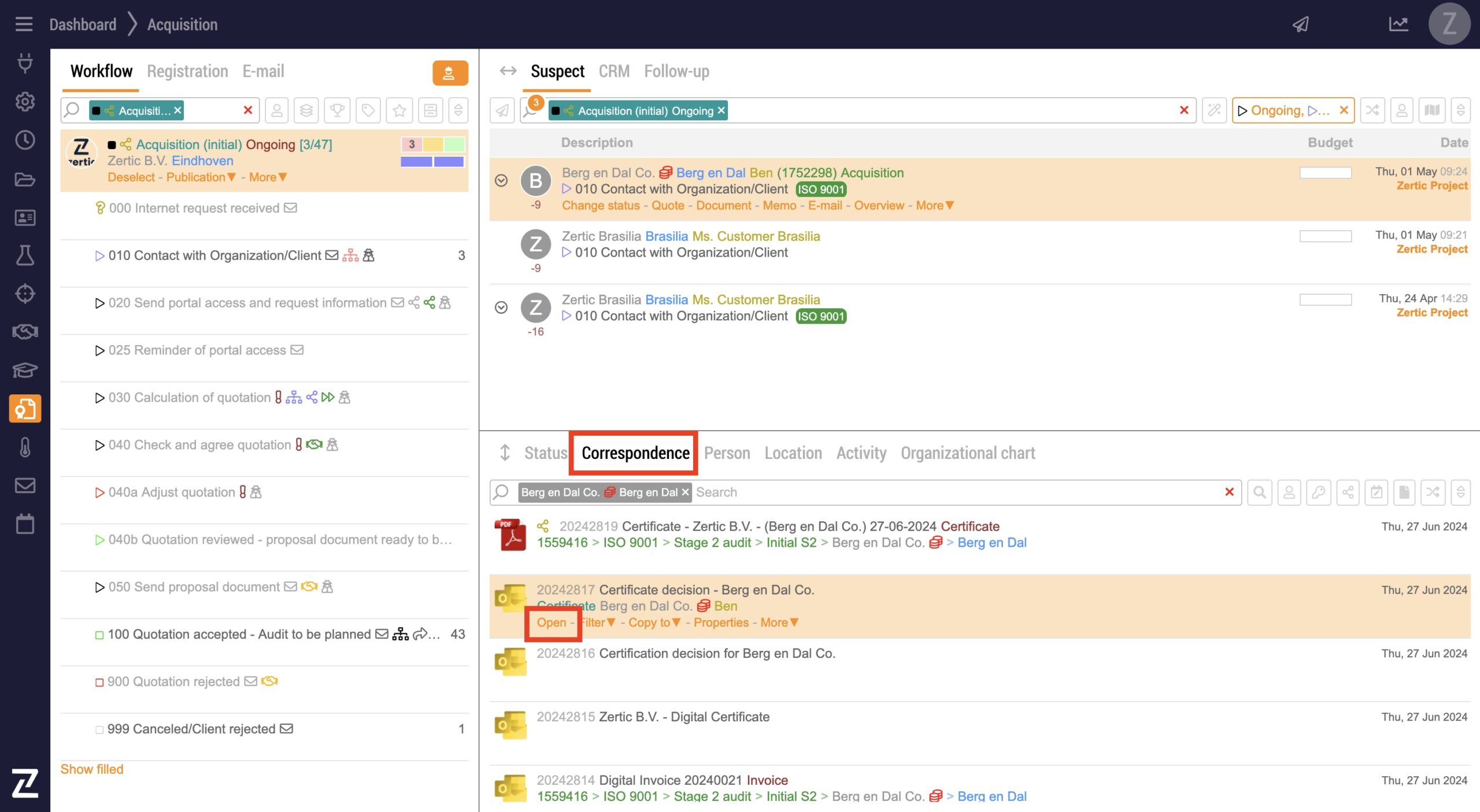Click the graduation cap sidebar icon
The height and width of the screenshot is (812, 1480).
(x=25, y=370)
